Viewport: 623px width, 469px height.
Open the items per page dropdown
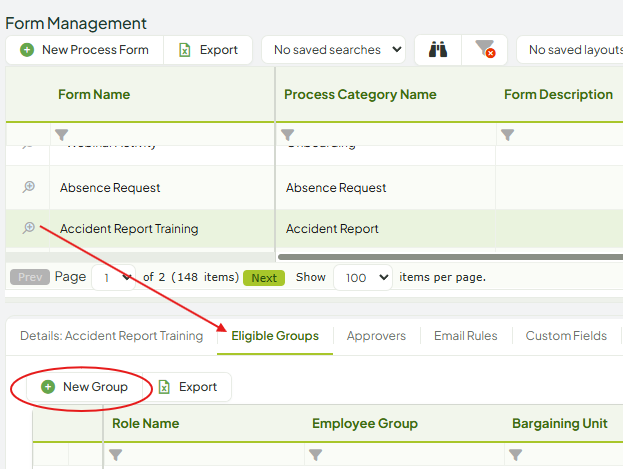(363, 277)
